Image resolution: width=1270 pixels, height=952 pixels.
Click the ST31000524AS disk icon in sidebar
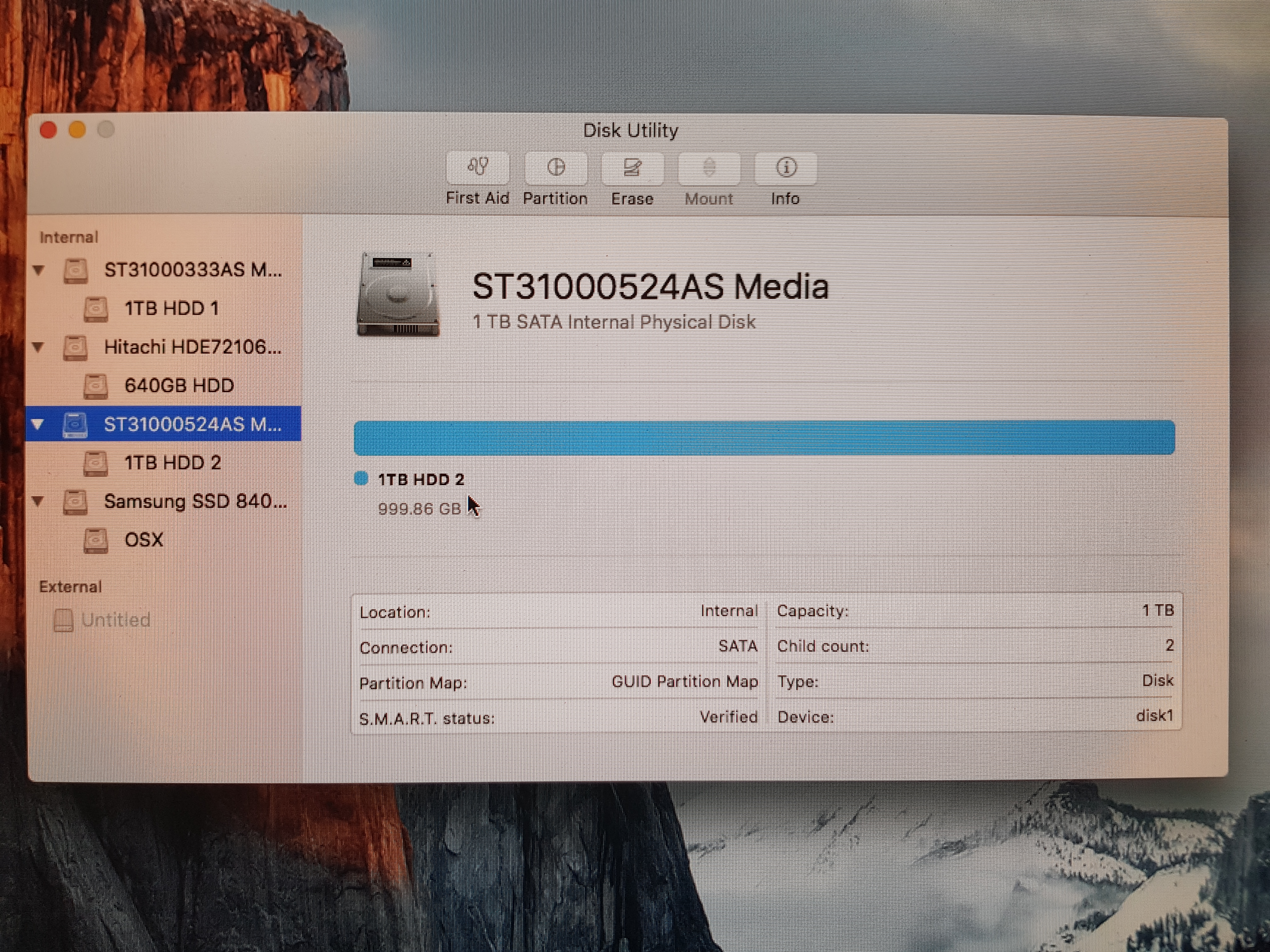click(75, 425)
